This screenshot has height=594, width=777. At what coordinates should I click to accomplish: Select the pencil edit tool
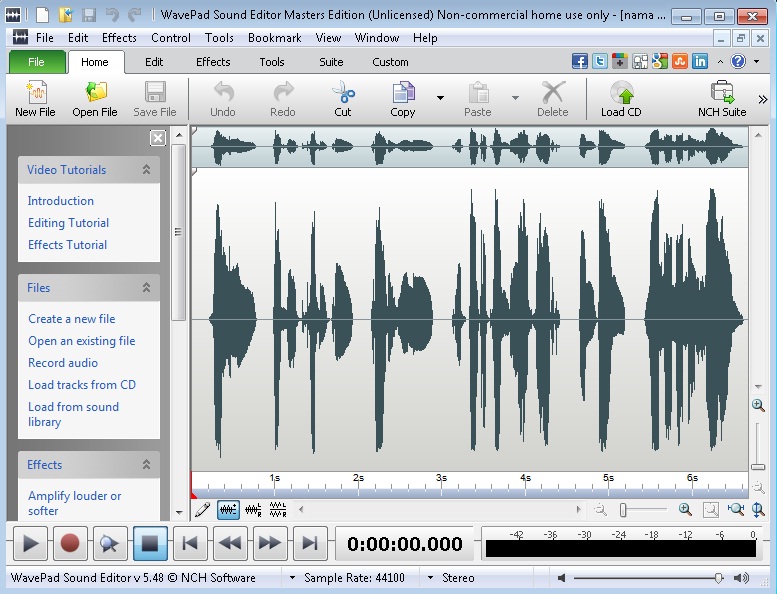coord(202,509)
